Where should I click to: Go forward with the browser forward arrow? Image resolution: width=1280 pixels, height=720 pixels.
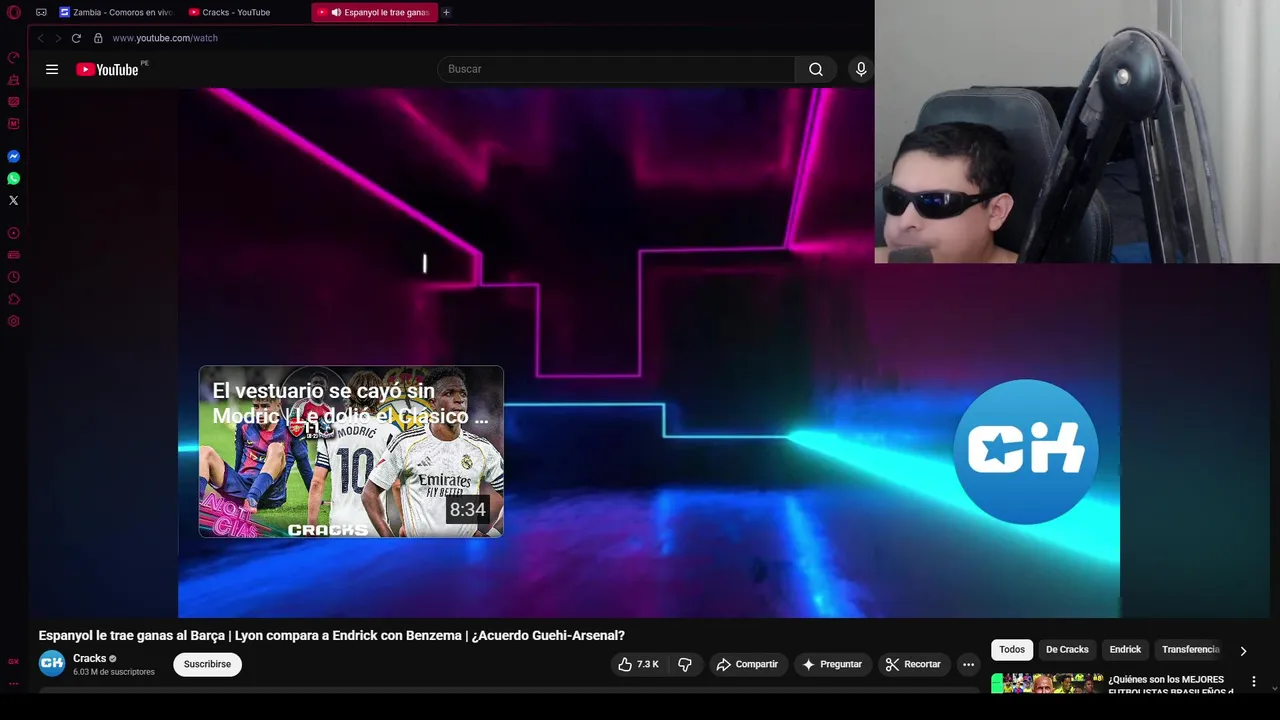[x=58, y=38]
